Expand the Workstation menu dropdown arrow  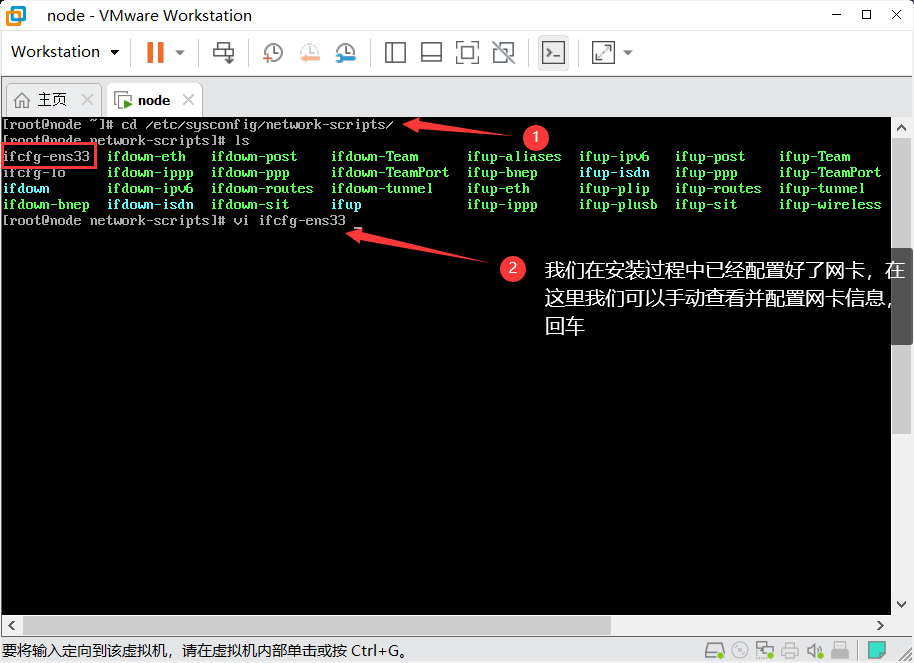coord(115,52)
